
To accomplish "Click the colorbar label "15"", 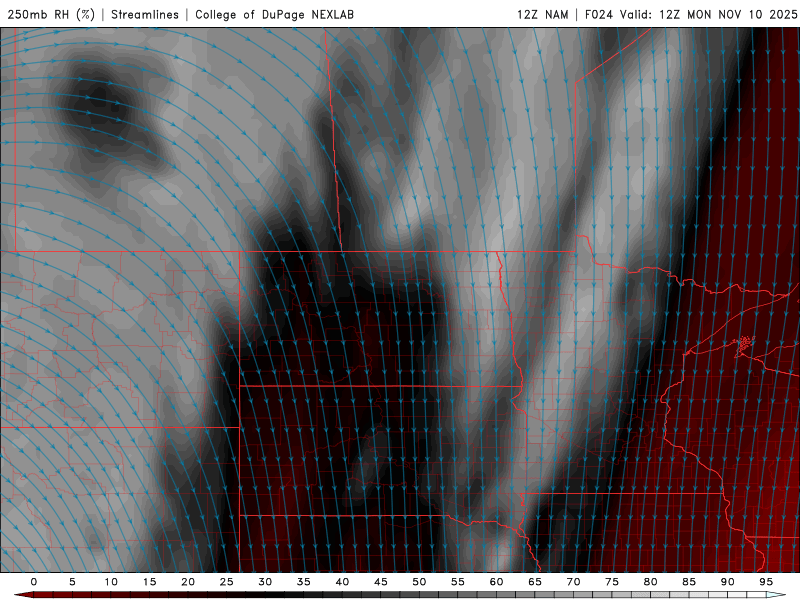I will tap(149, 582).
